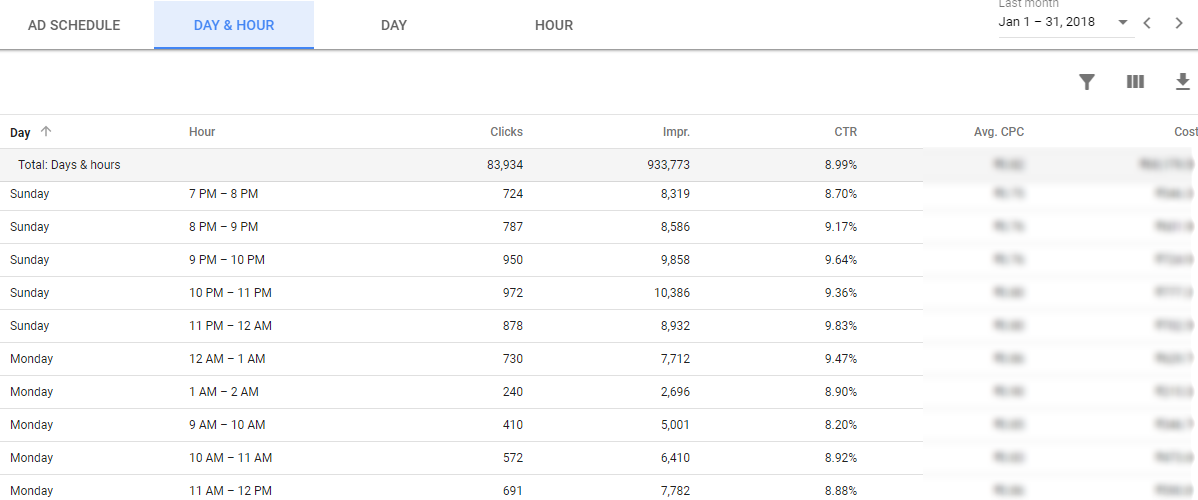
Task: Click the total CTR value 8.99%
Action: pos(841,164)
